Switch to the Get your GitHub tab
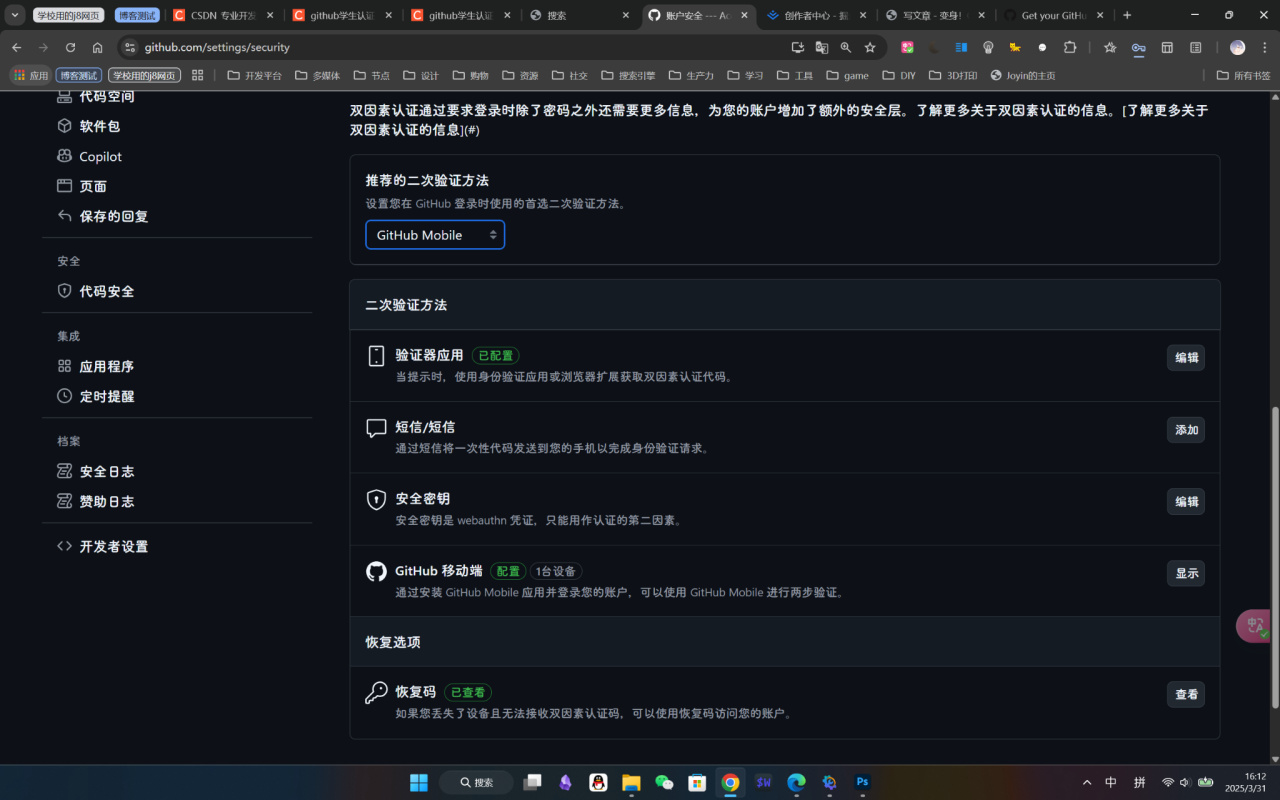This screenshot has height=800, width=1280. click(1056, 16)
